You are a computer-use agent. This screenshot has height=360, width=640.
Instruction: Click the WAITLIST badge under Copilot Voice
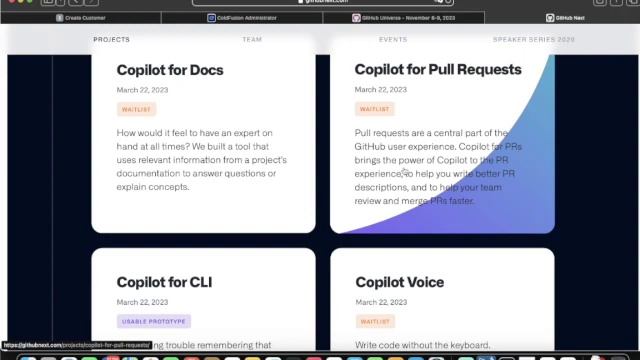[375, 322]
